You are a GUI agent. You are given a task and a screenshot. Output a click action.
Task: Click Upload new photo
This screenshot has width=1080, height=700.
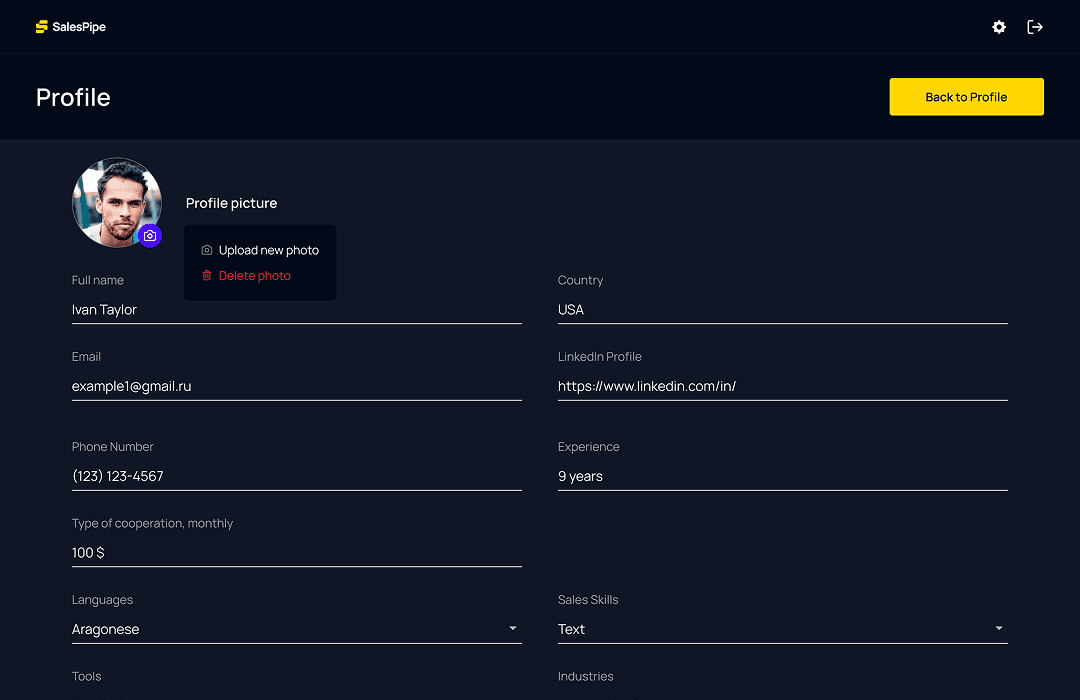click(x=269, y=249)
